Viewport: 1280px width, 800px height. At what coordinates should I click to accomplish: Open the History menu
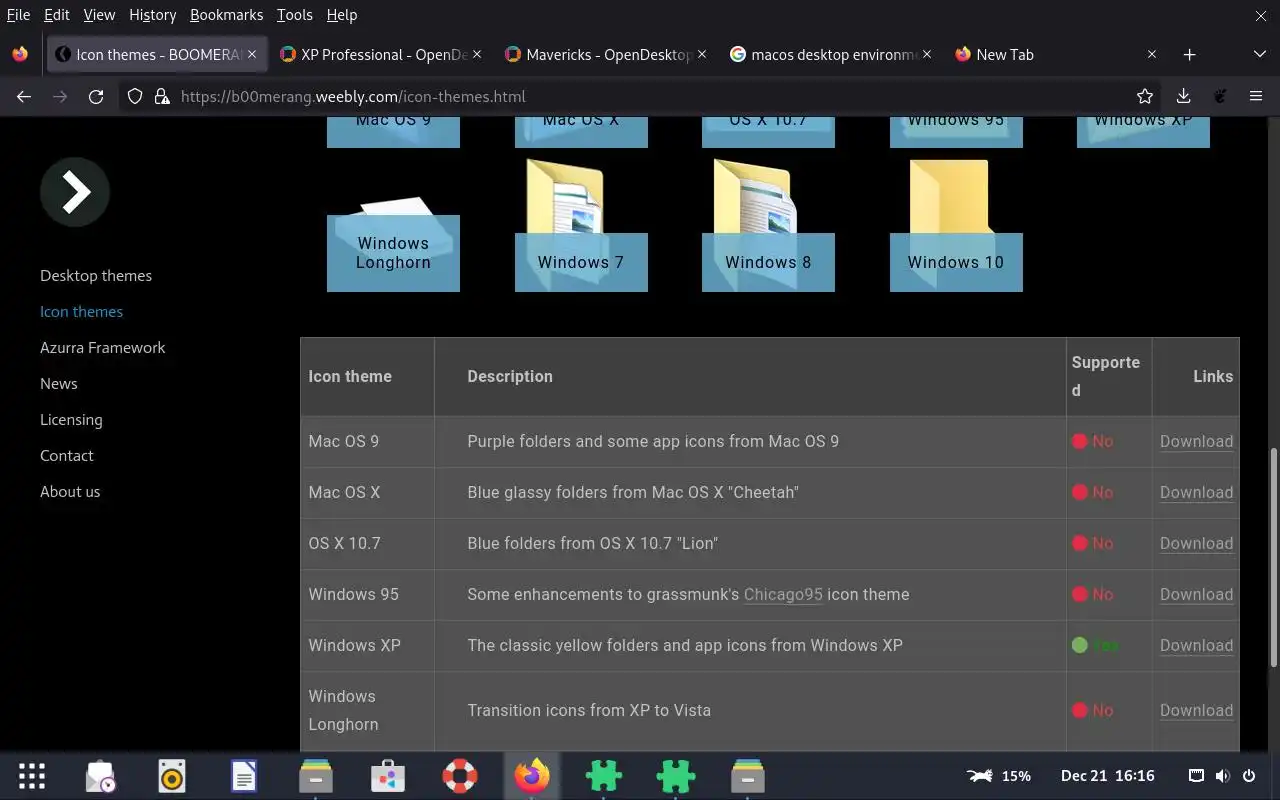pos(152,15)
